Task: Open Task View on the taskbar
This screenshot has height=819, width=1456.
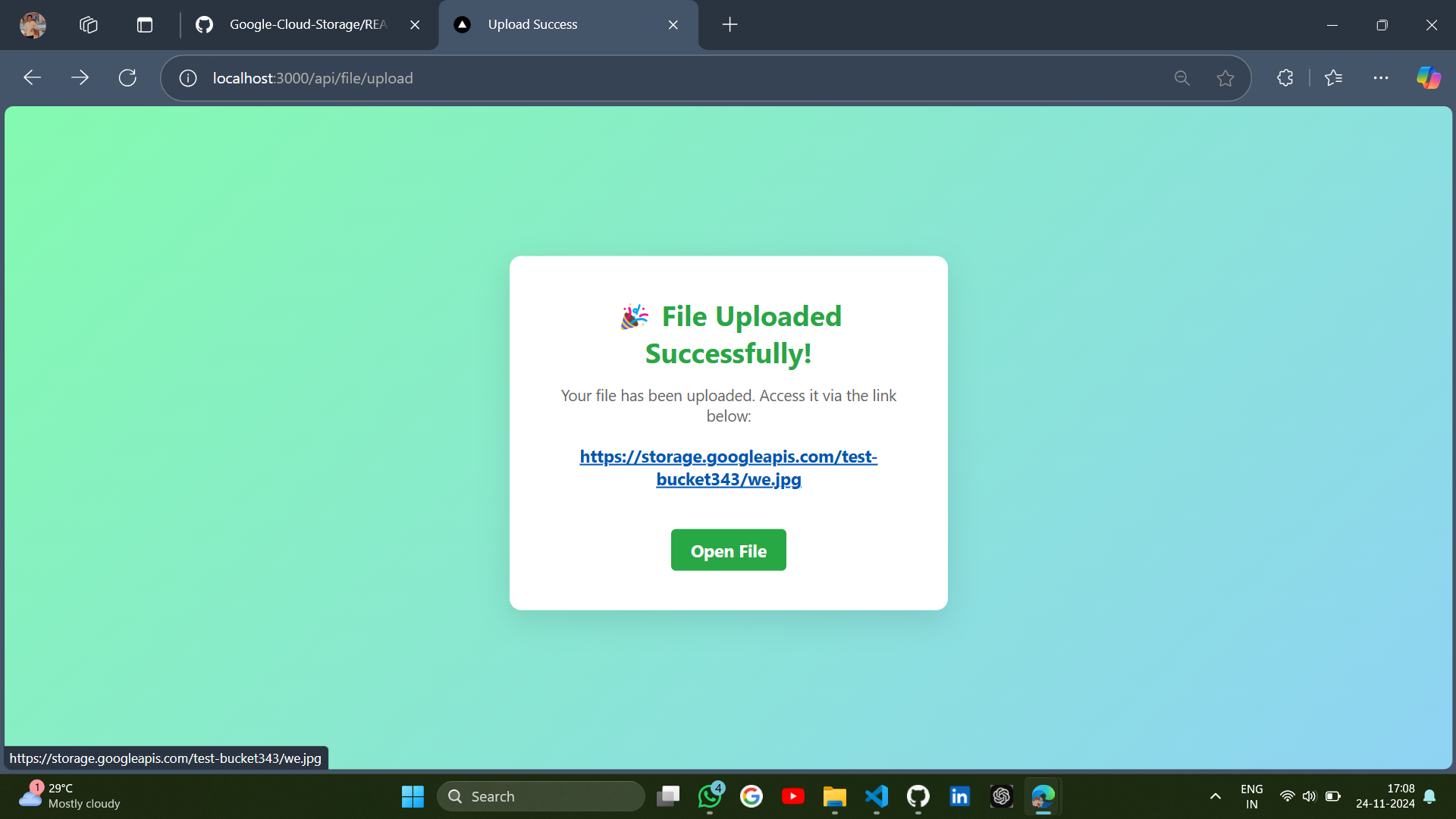Action: [x=668, y=796]
